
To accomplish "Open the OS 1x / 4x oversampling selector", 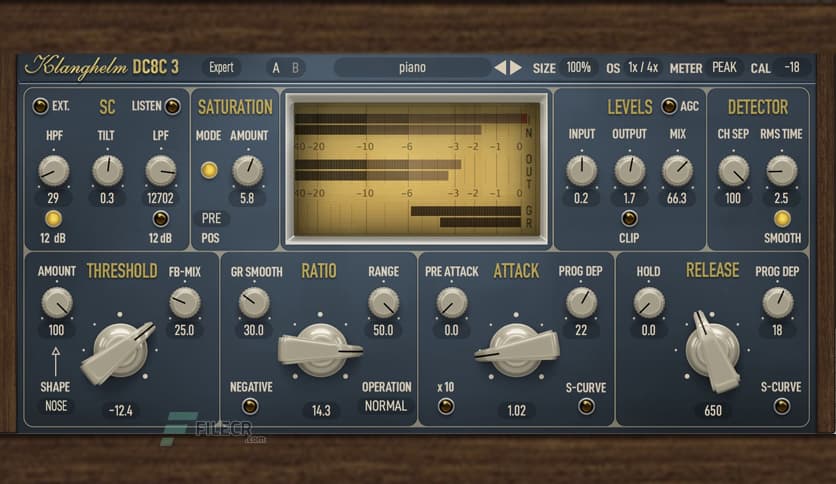I will (x=643, y=68).
